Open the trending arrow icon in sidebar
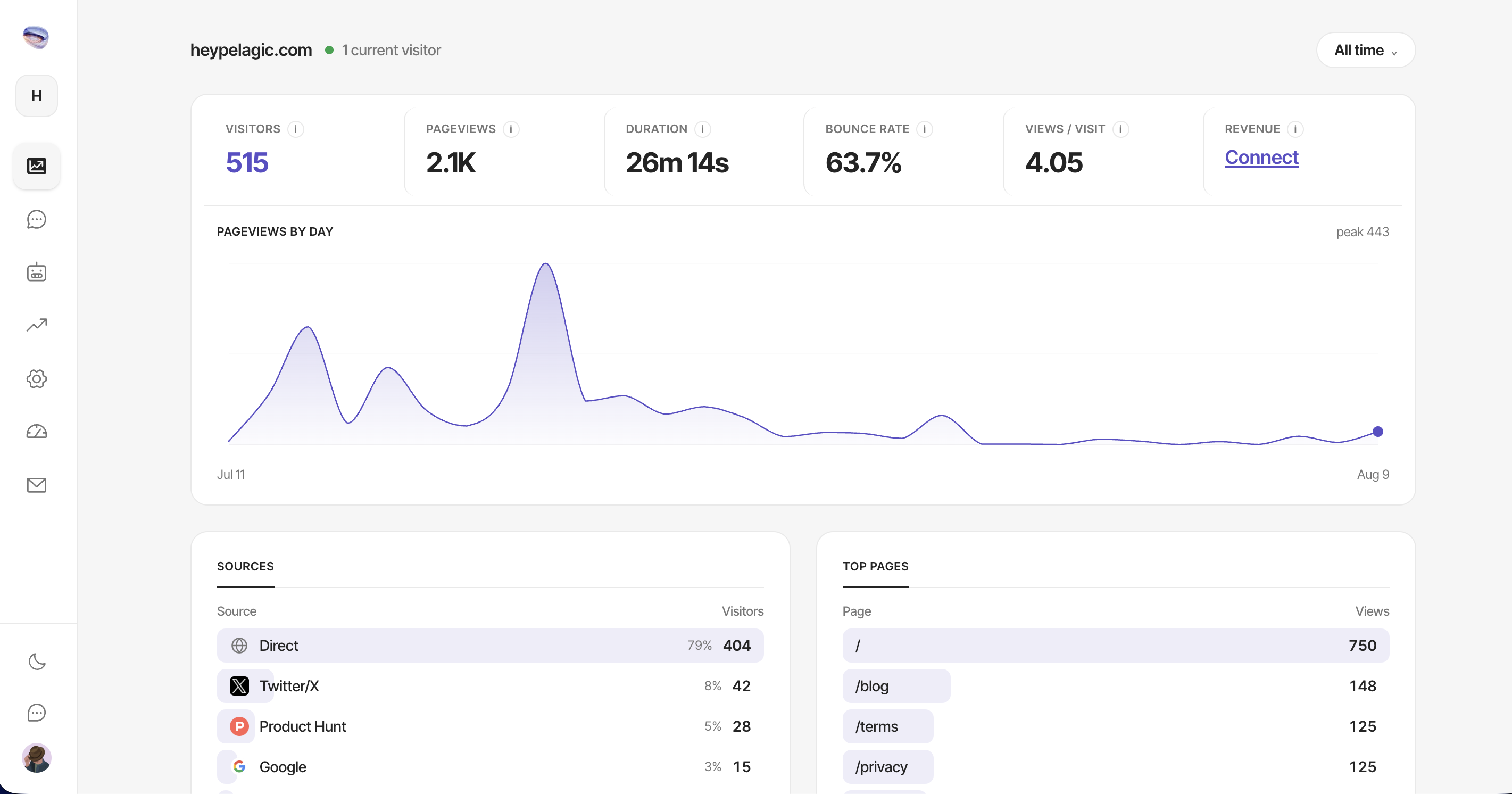This screenshot has height=794, width=1512. [36, 325]
